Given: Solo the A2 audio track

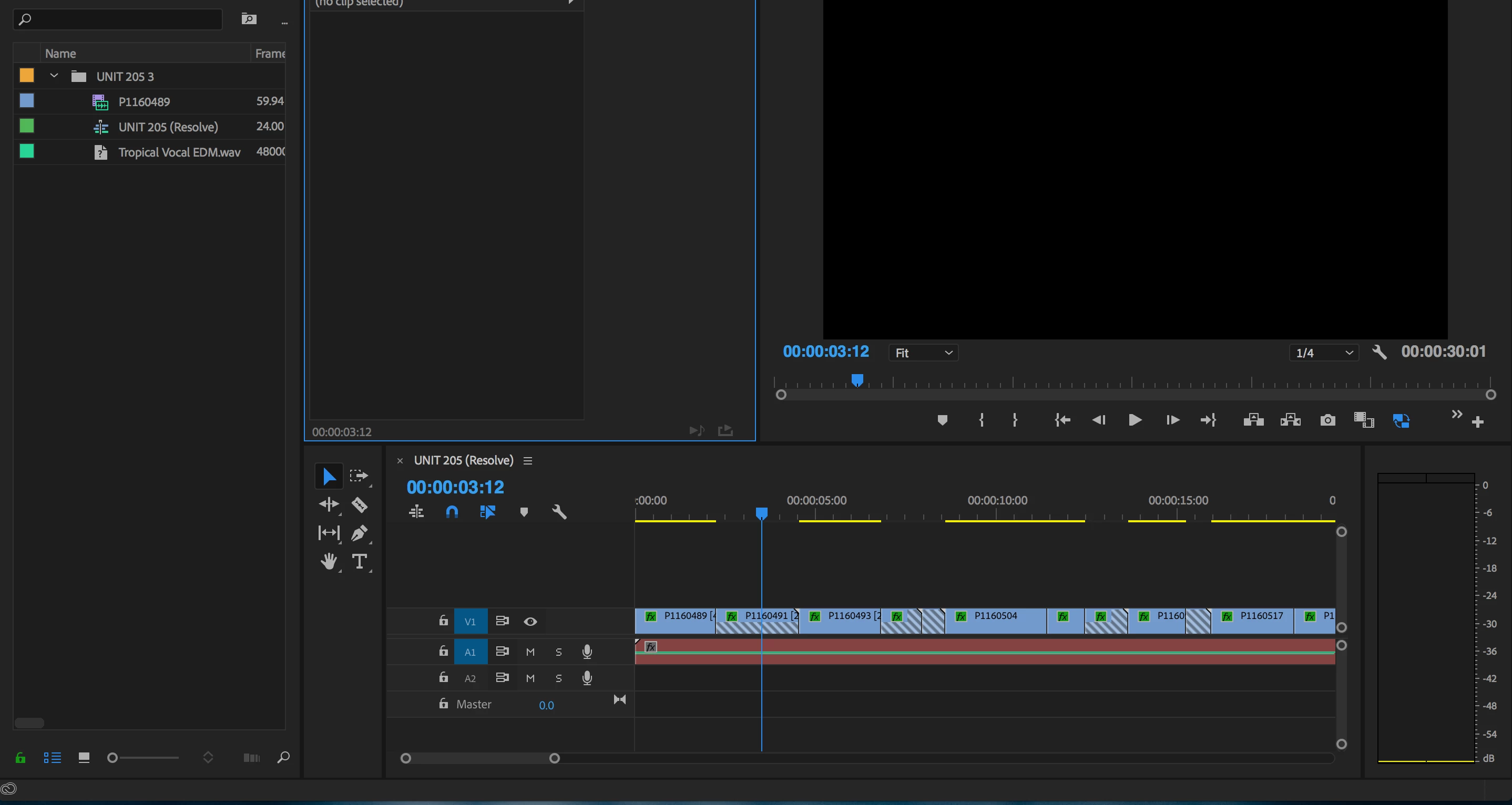Looking at the screenshot, I should (x=558, y=678).
